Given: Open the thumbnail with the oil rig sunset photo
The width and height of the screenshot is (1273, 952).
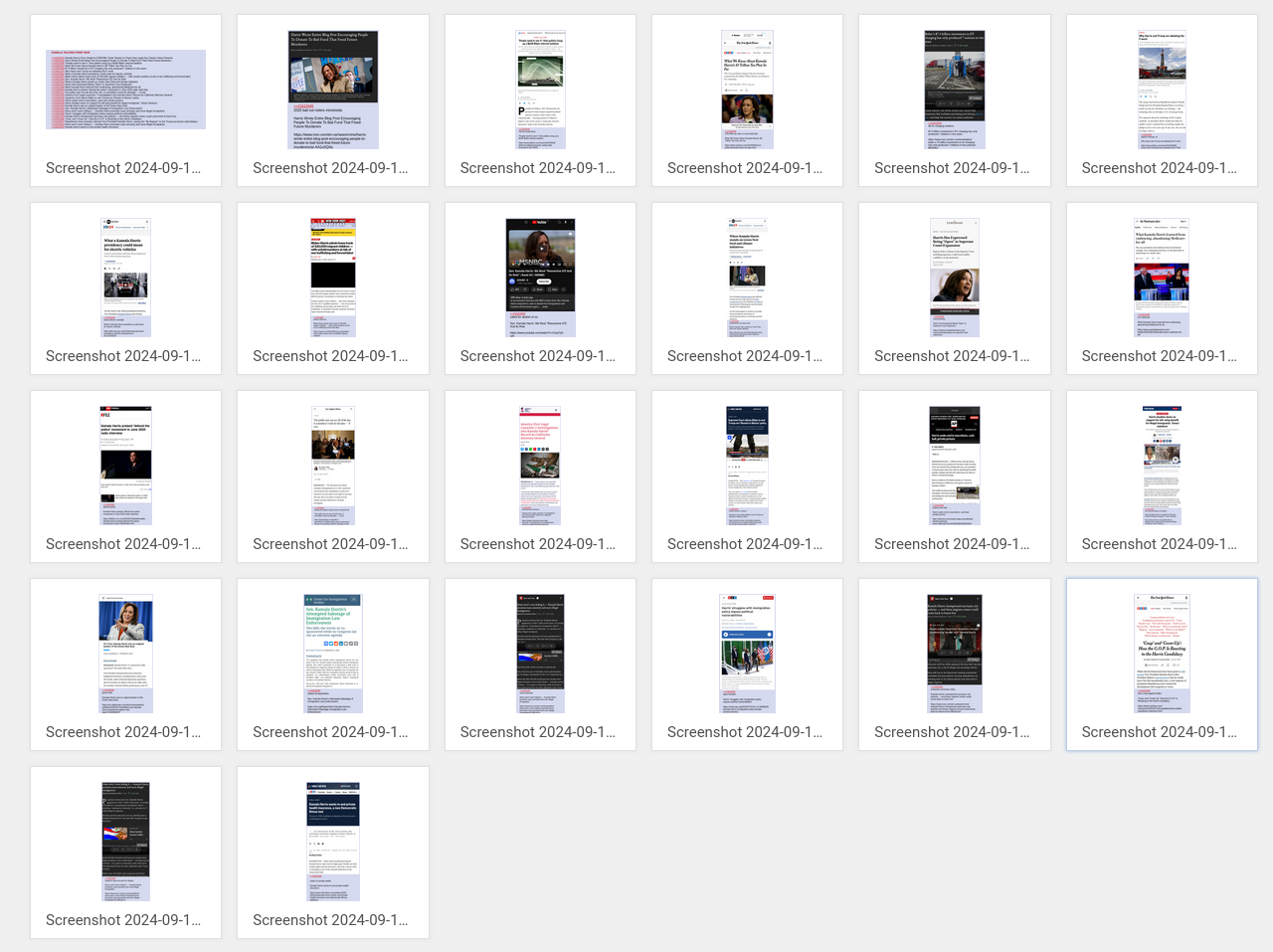Looking at the screenshot, I should pos(1162,90).
